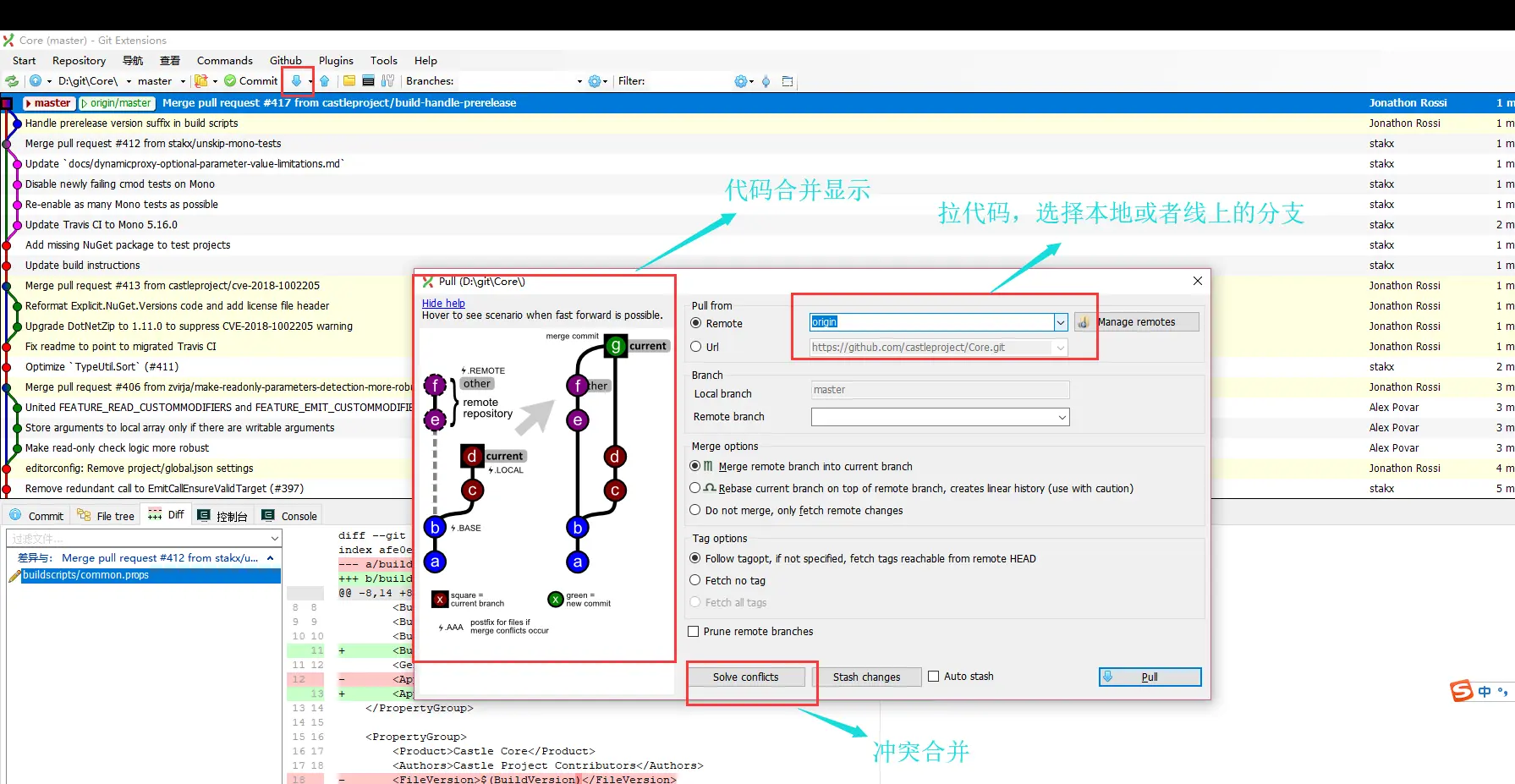Click the Stash changes button
Viewport: 1515px width, 784px height.
[x=866, y=677]
